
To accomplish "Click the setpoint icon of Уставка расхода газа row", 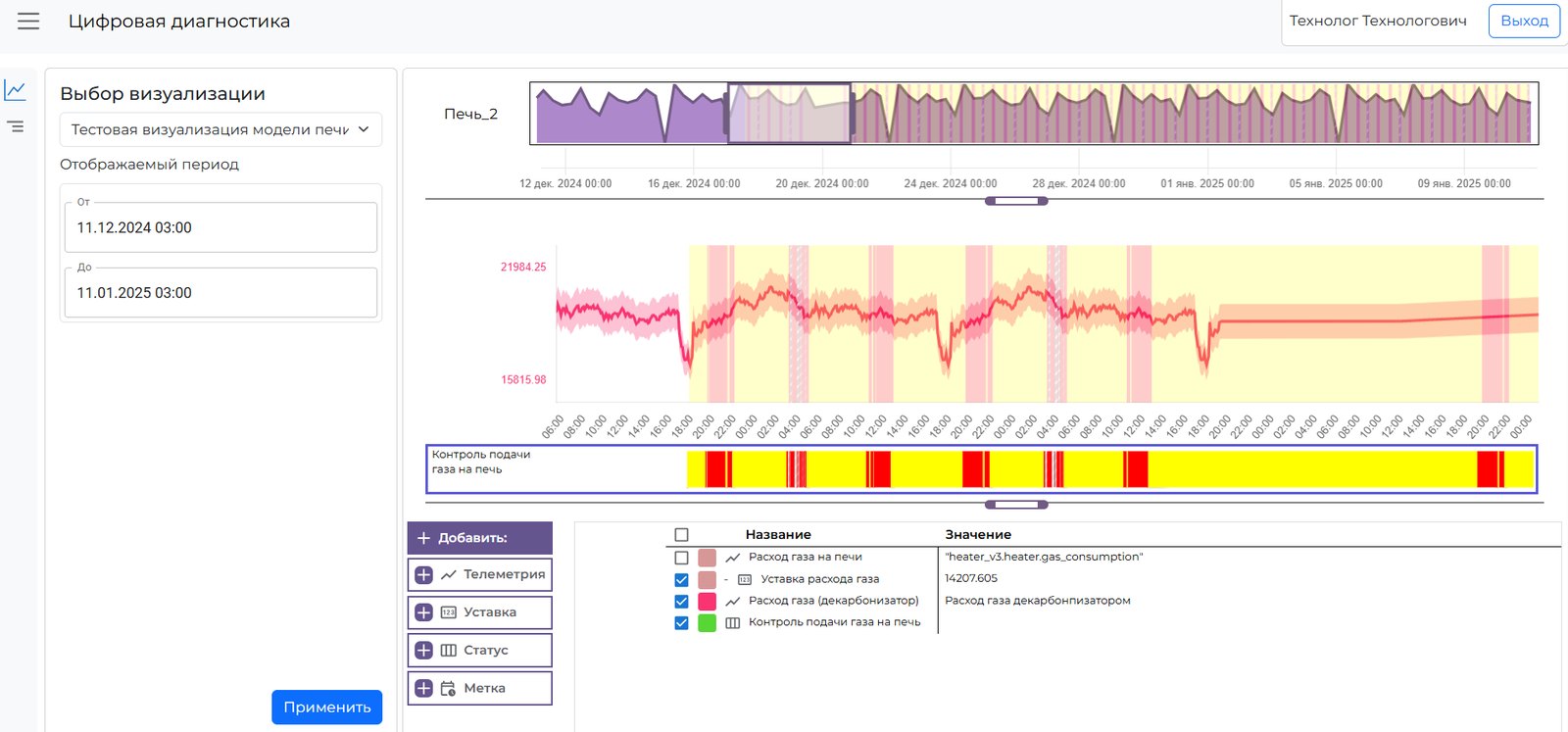I will click(745, 579).
